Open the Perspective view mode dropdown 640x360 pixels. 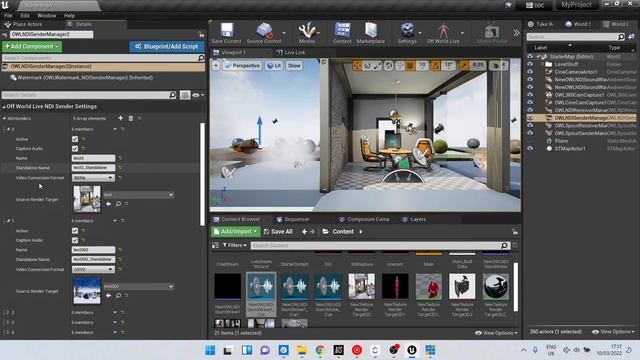pyautogui.click(x=243, y=65)
